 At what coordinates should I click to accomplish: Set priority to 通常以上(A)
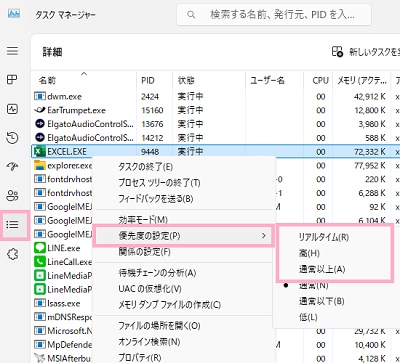tap(322, 269)
